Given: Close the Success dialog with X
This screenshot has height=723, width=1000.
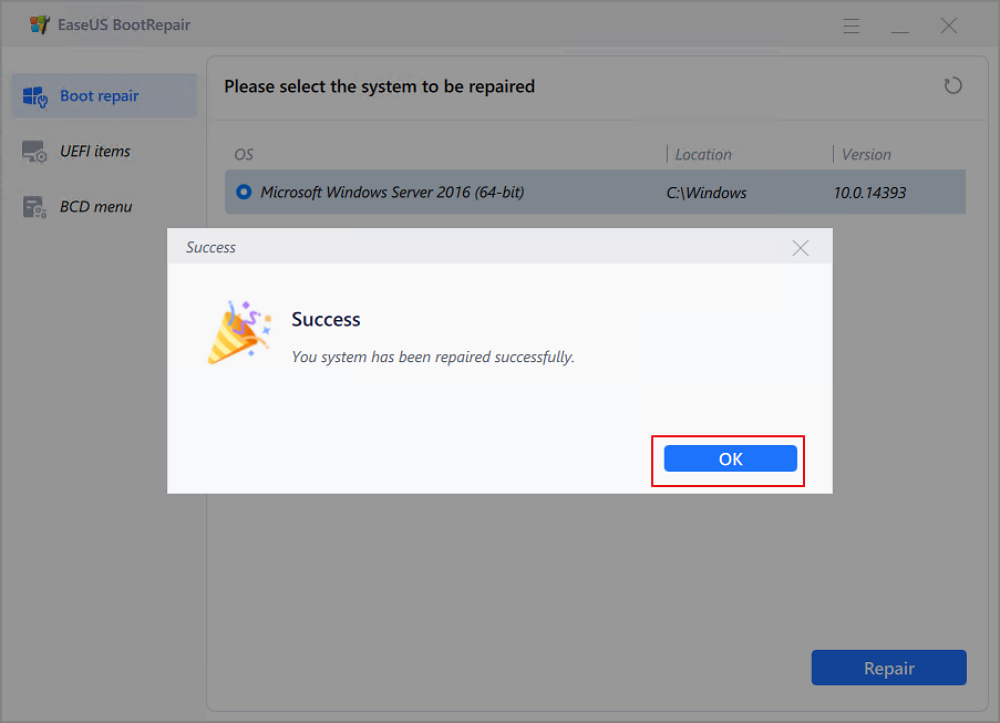Looking at the screenshot, I should [800, 248].
